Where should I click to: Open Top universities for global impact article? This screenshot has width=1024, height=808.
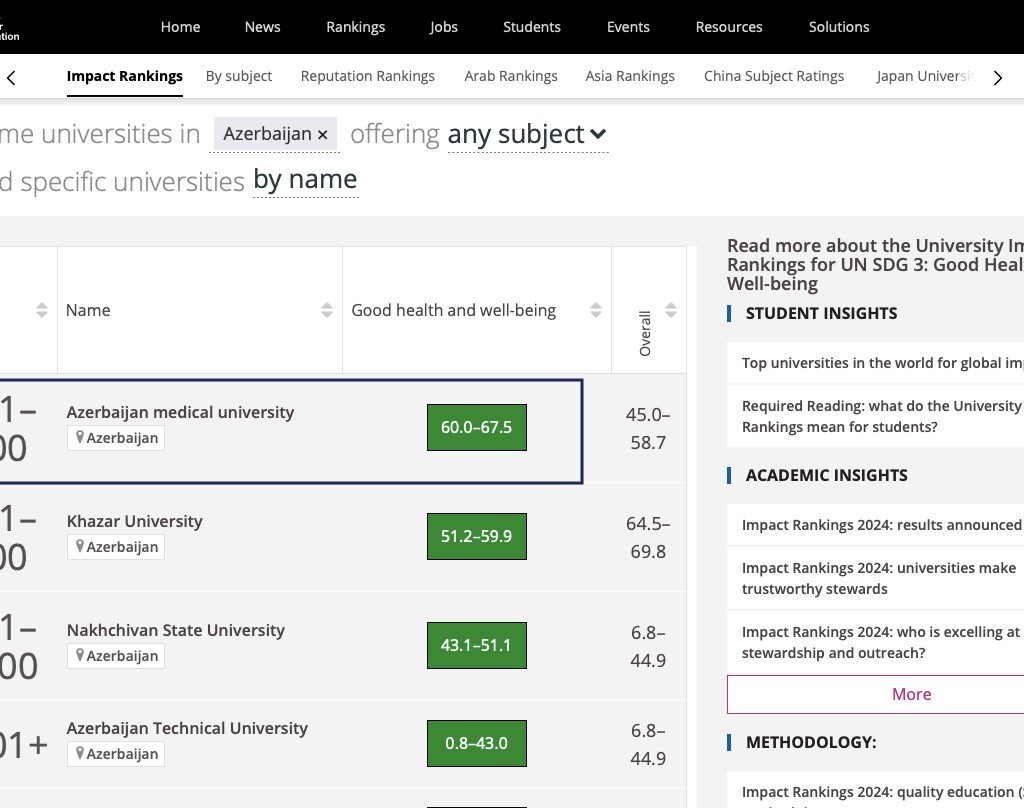(882, 363)
